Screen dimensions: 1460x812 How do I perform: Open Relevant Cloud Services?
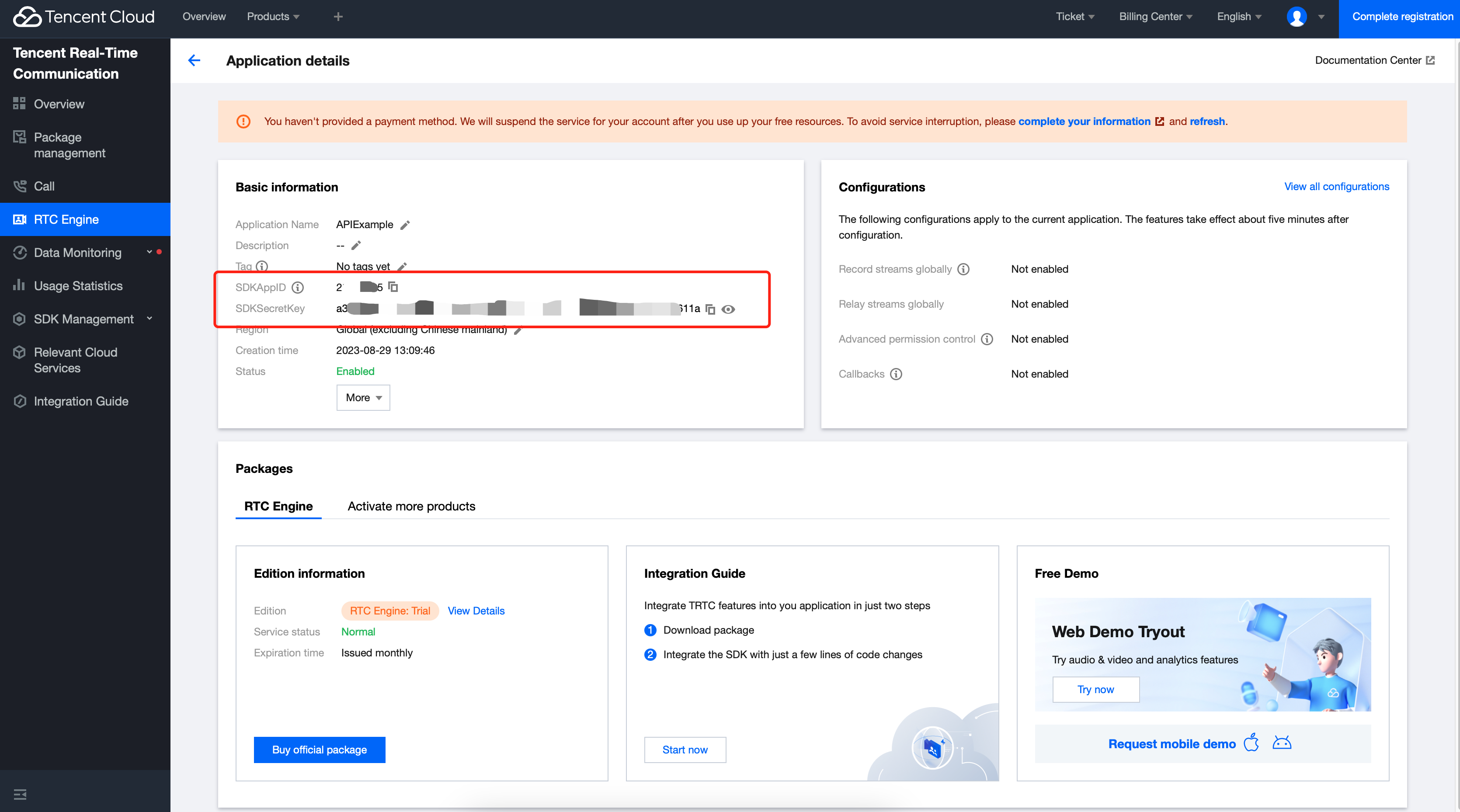coord(85,360)
